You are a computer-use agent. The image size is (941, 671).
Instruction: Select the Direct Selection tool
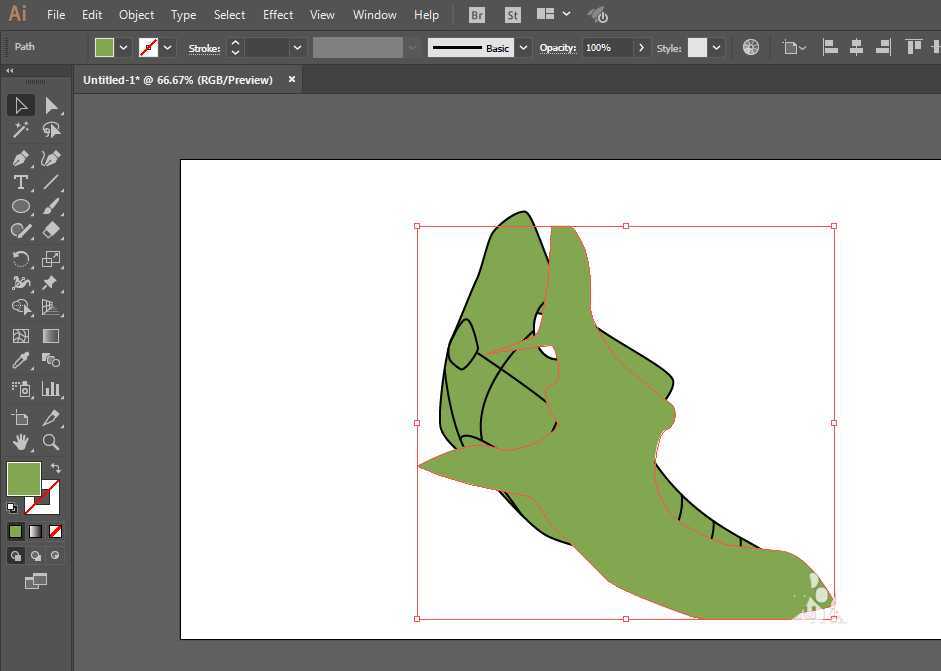pyautogui.click(x=51, y=105)
